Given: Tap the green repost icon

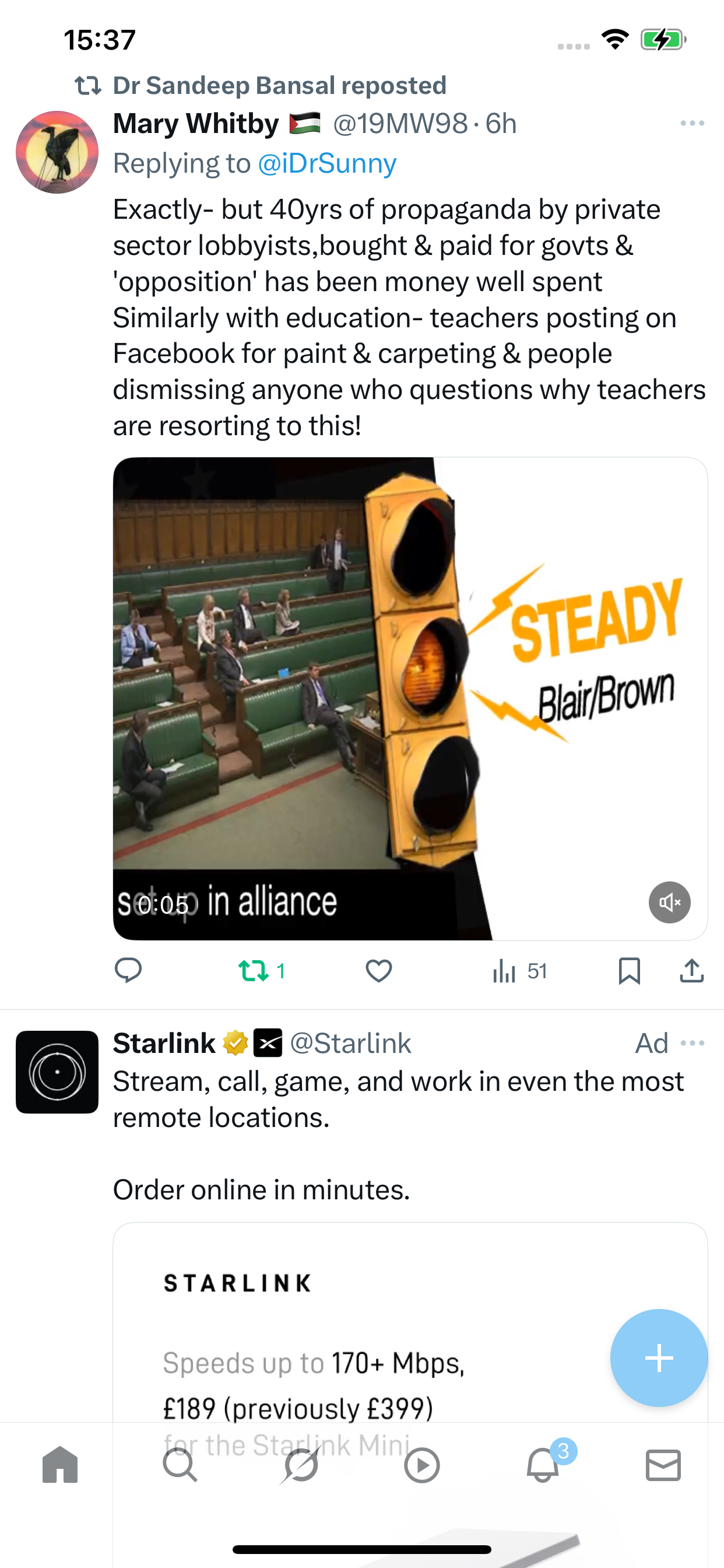Looking at the screenshot, I should click(x=253, y=970).
